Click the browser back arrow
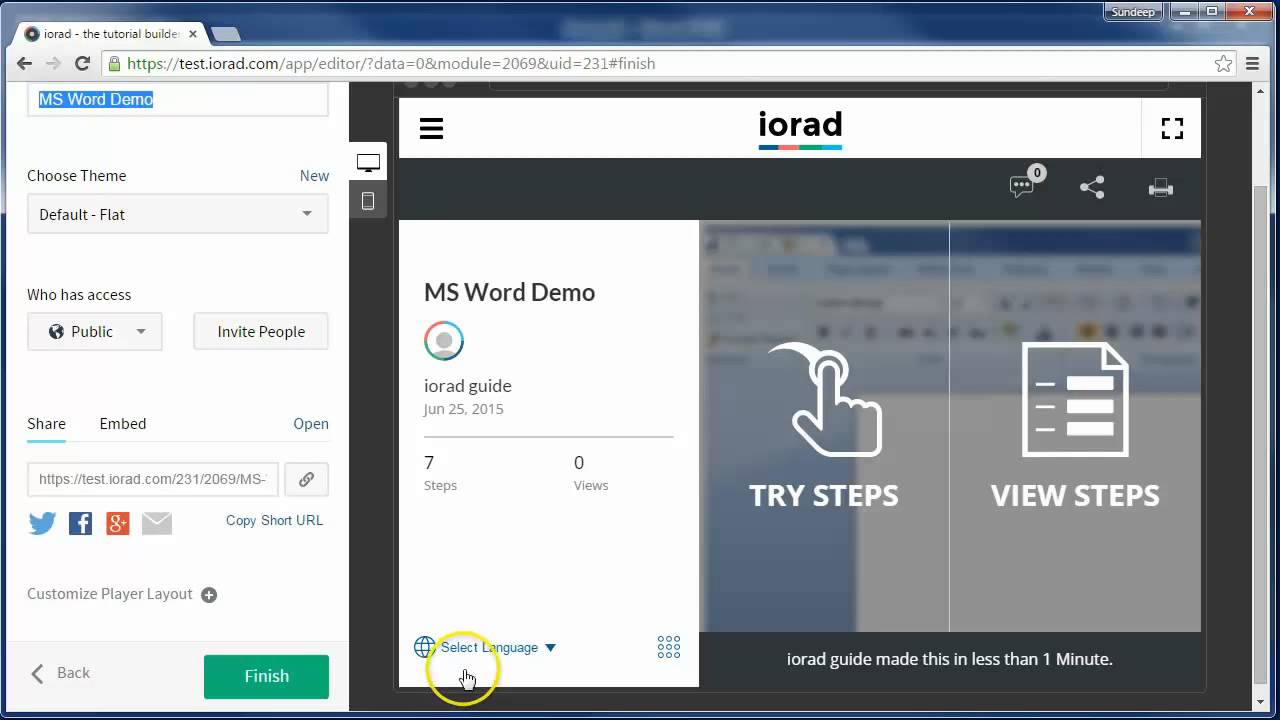 [24, 63]
